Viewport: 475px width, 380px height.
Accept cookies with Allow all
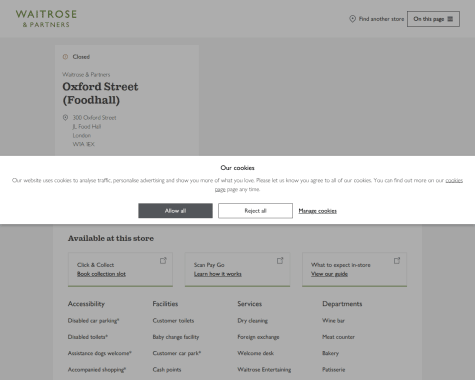point(175,211)
